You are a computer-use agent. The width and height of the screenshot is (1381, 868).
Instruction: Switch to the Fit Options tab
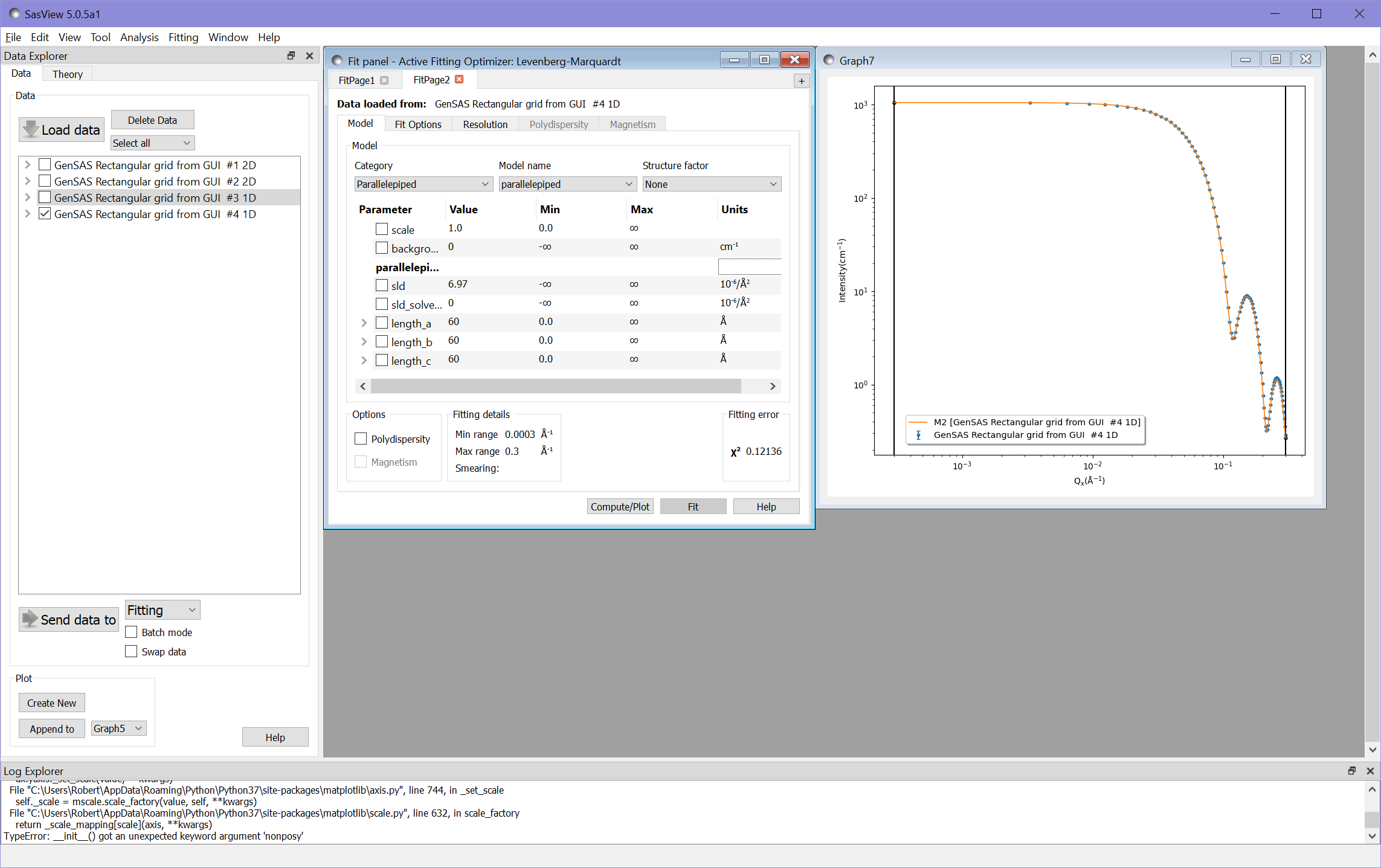(418, 124)
